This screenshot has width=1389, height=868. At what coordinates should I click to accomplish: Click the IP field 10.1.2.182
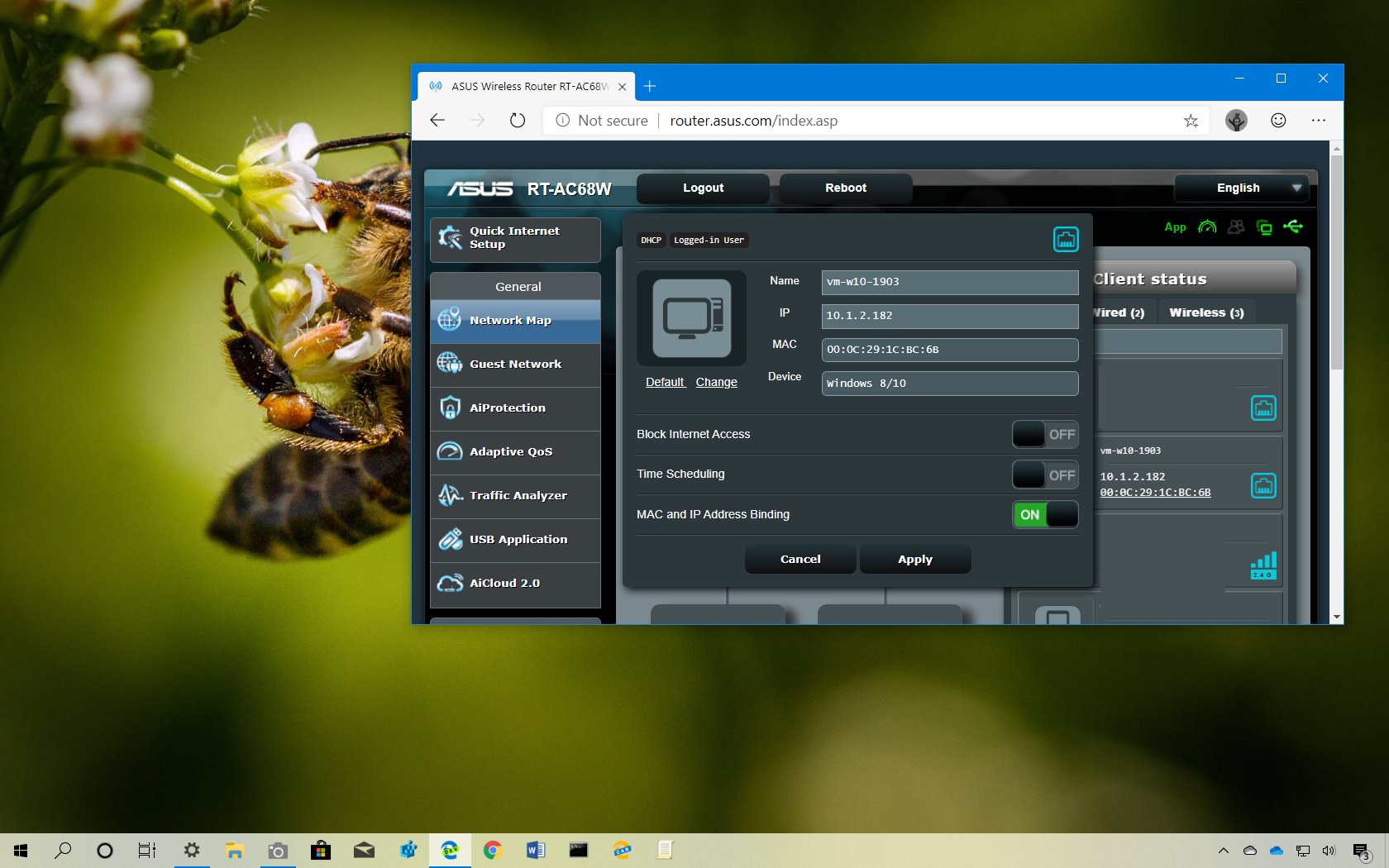(950, 316)
